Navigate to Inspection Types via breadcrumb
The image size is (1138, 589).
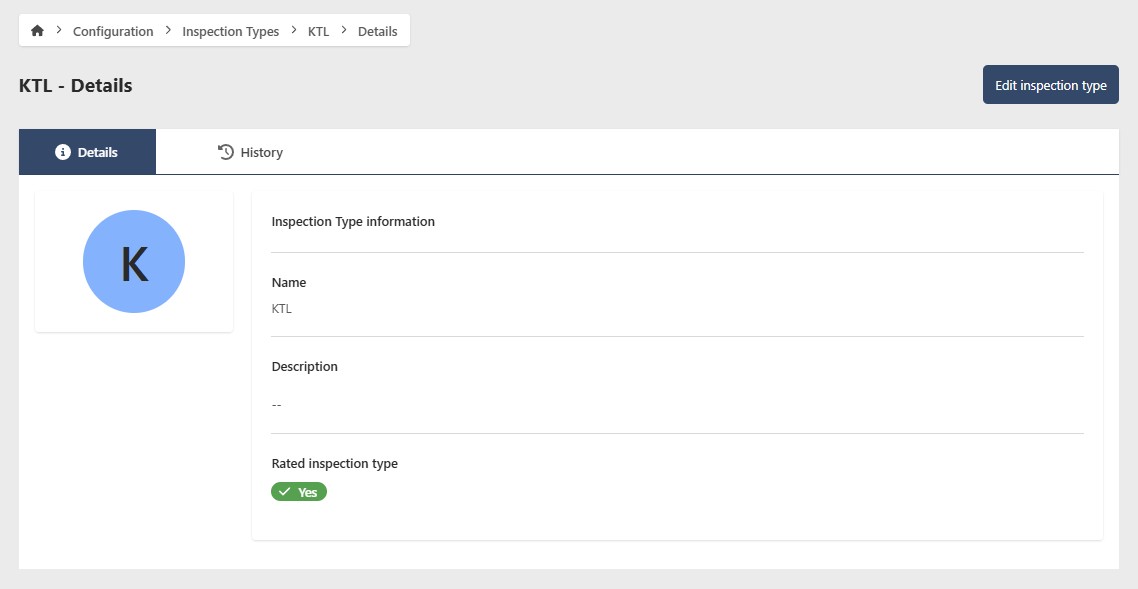click(x=230, y=31)
